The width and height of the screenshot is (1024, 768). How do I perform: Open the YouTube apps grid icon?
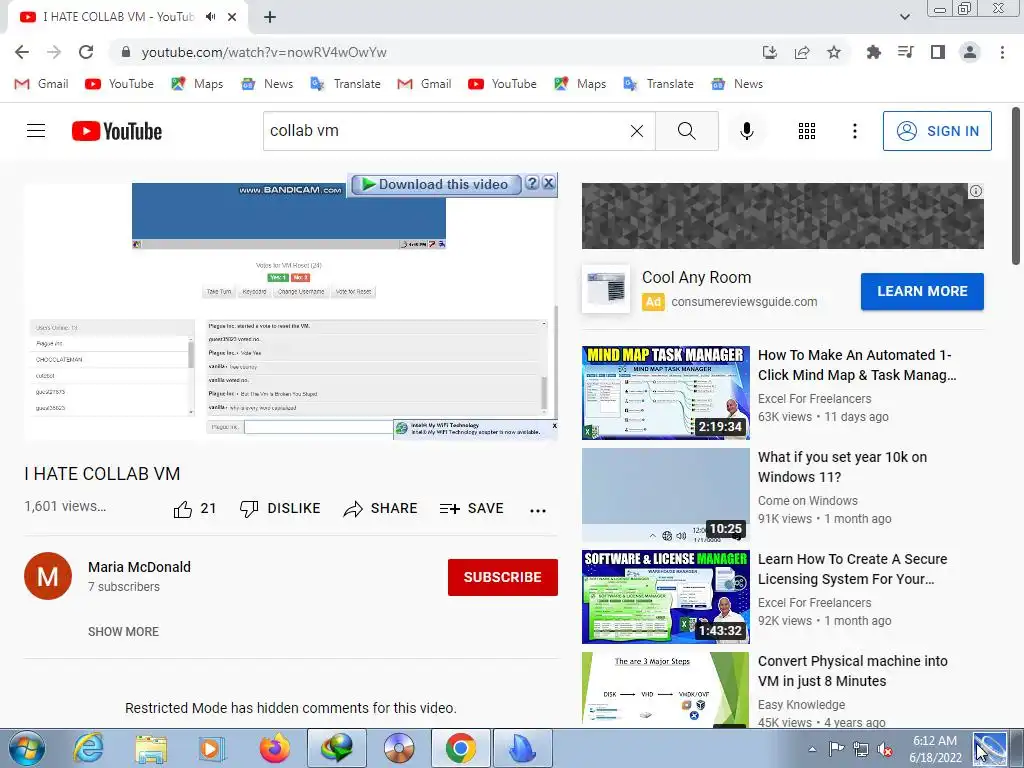[807, 131]
